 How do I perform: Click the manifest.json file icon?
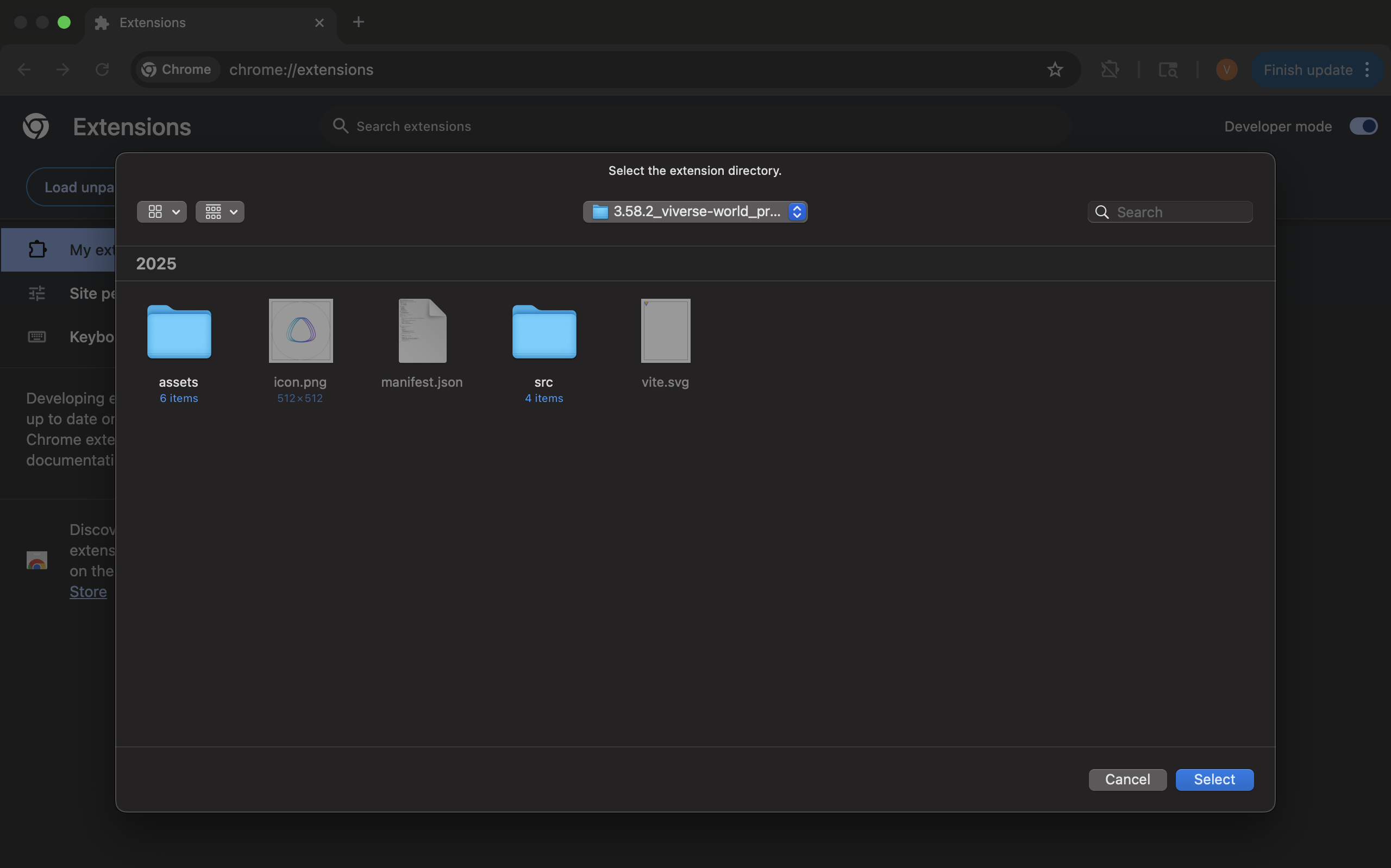point(422,331)
